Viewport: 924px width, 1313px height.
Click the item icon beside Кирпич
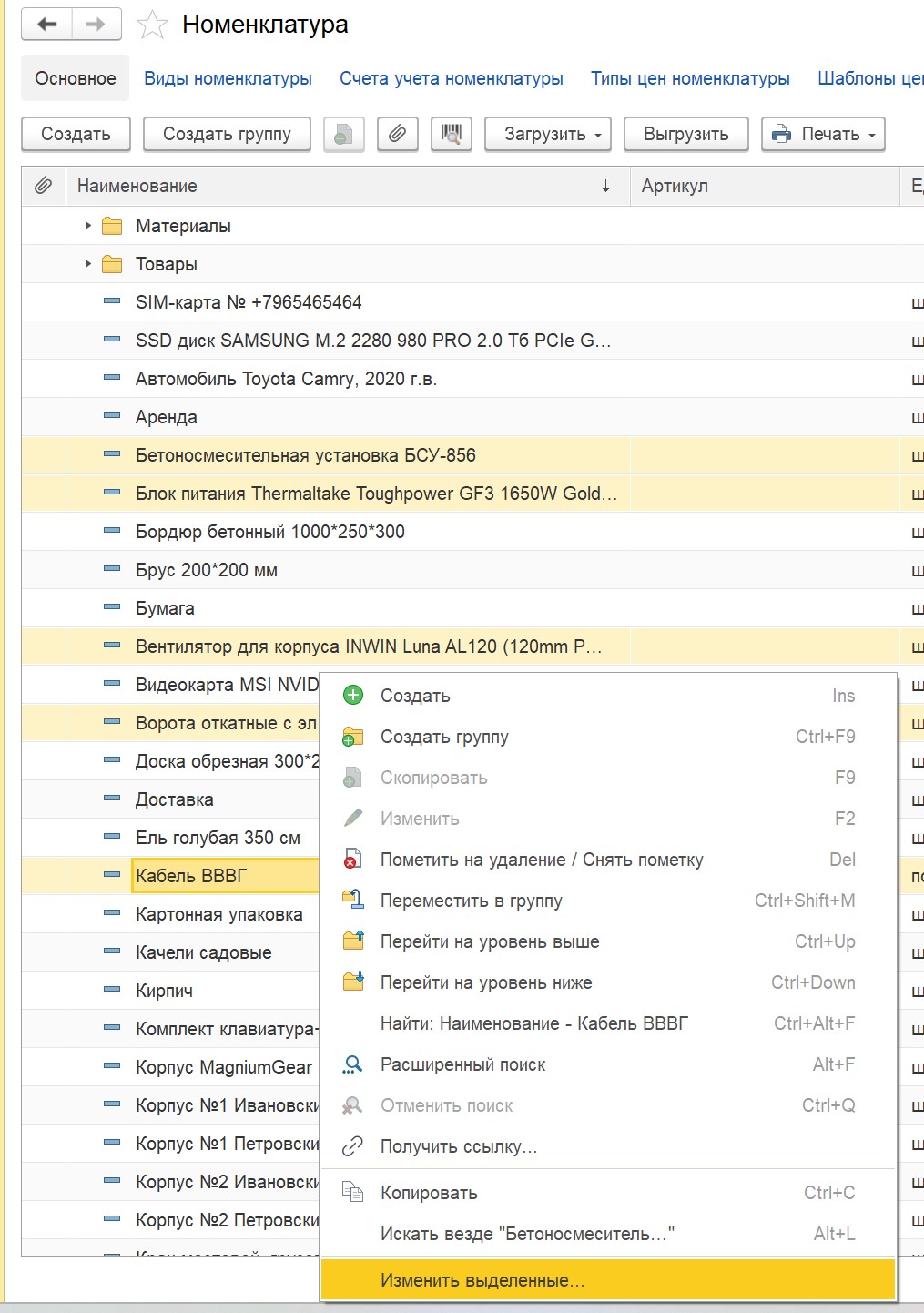pos(112,990)
